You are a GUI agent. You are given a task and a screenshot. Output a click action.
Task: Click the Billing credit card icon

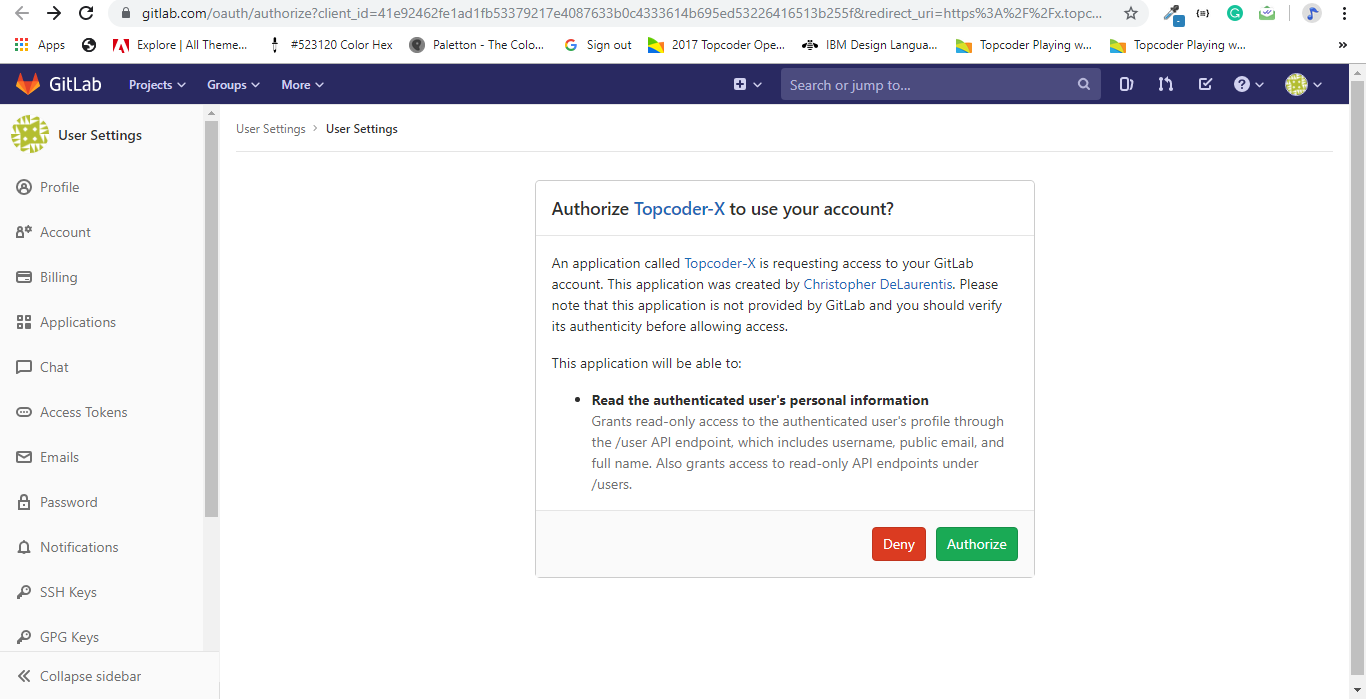click(x=24, y=277)
